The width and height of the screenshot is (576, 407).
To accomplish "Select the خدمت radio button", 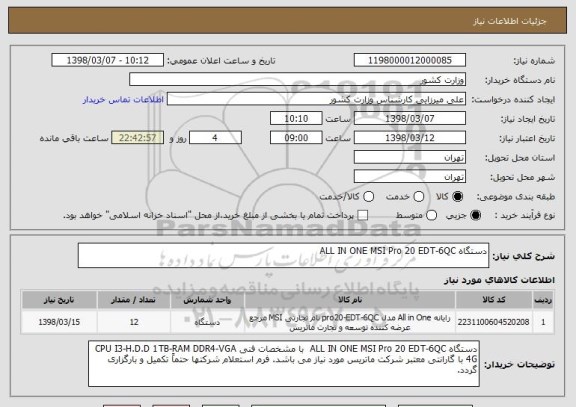I will click(x=419, y=197).
